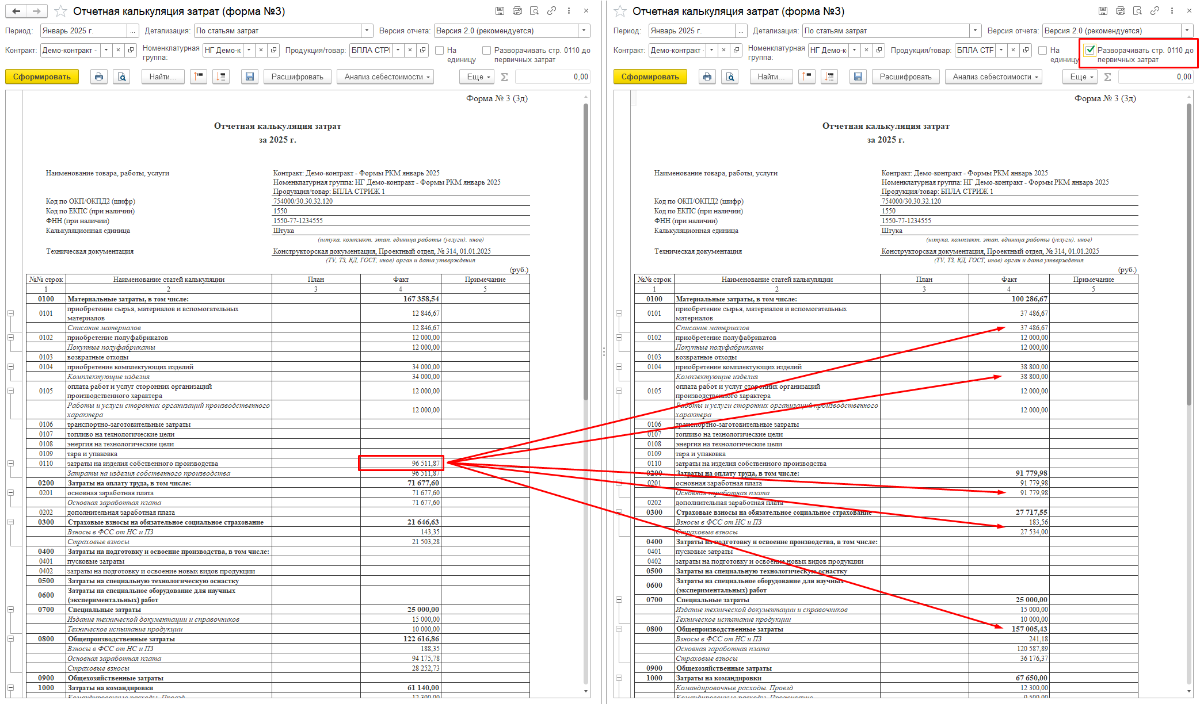Add left window to favorites with star
1200x704 pixels.
pos(60,11)
